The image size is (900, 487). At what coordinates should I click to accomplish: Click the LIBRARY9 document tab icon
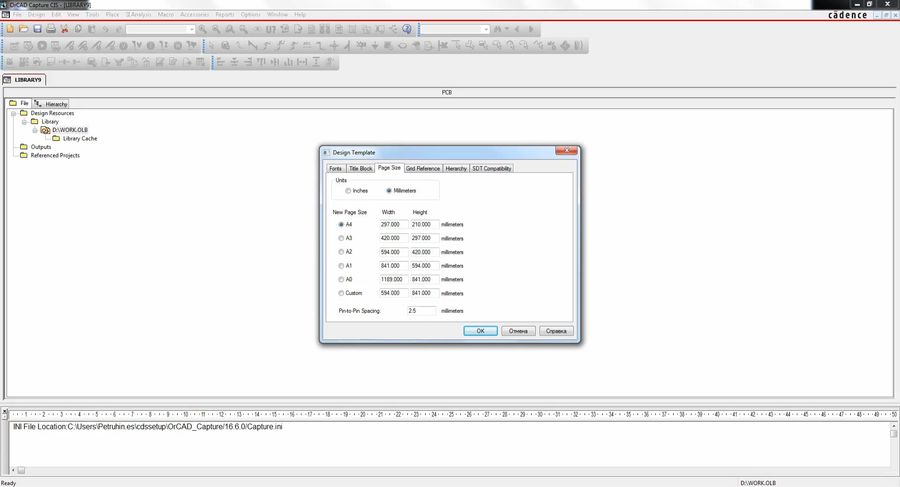click(7, 80)
